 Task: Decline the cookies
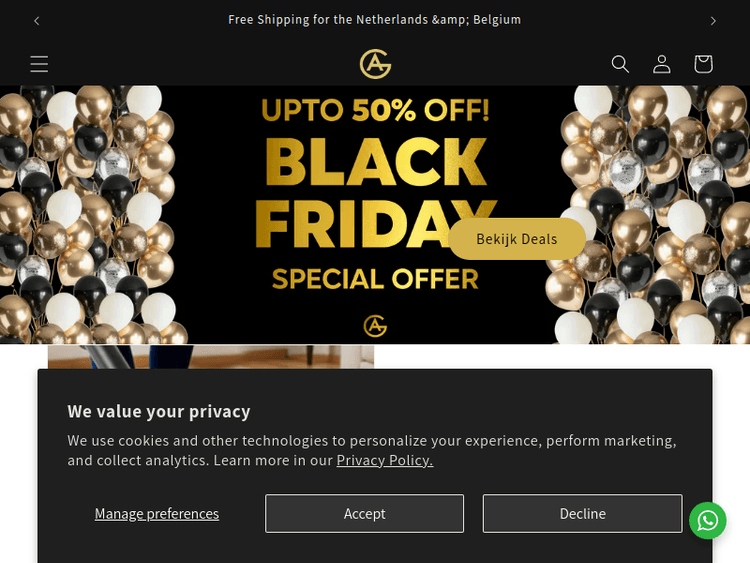[x=583, y=513]
